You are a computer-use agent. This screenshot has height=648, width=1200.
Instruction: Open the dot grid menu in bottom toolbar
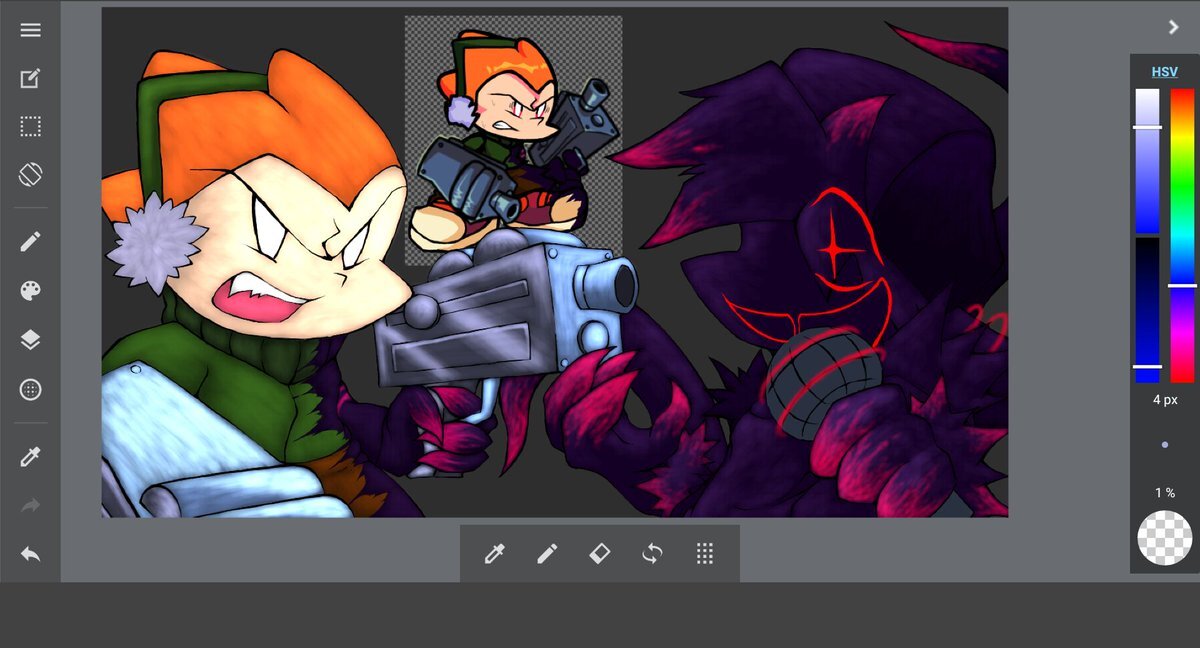pyautogui.click(x=704, y=553)
